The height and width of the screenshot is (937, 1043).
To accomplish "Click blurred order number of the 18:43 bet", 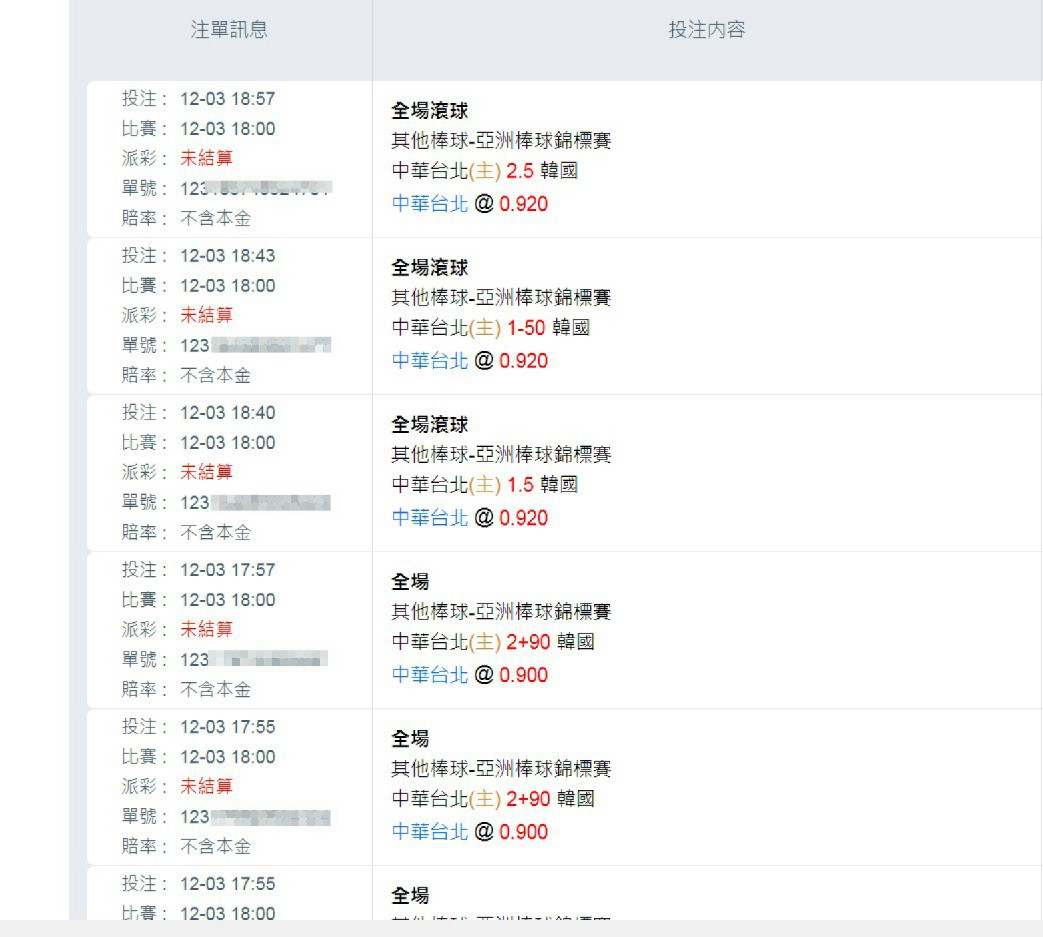I will point(256,345).
